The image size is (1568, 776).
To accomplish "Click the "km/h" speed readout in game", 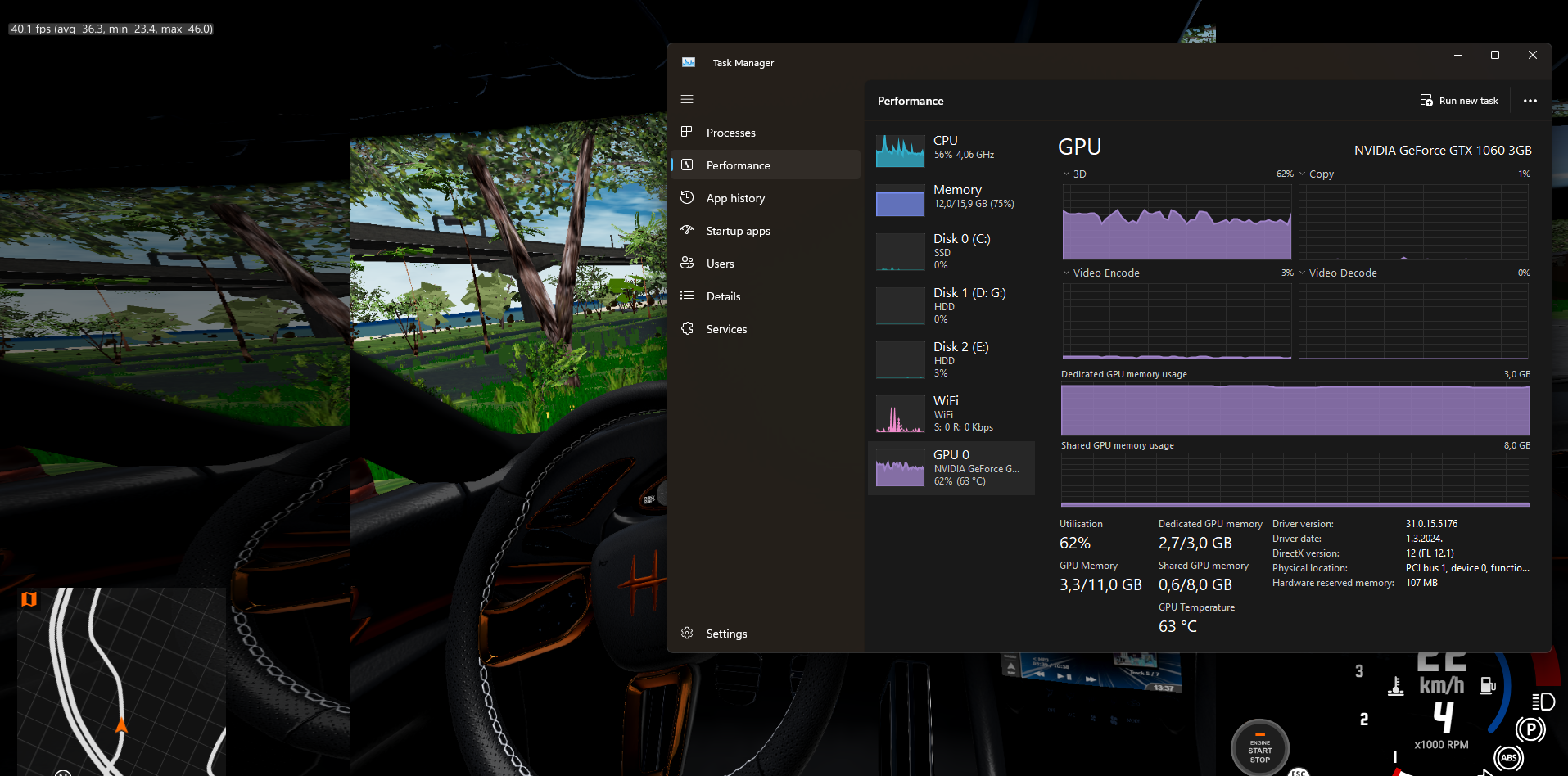I will [x=1441, y=684].
